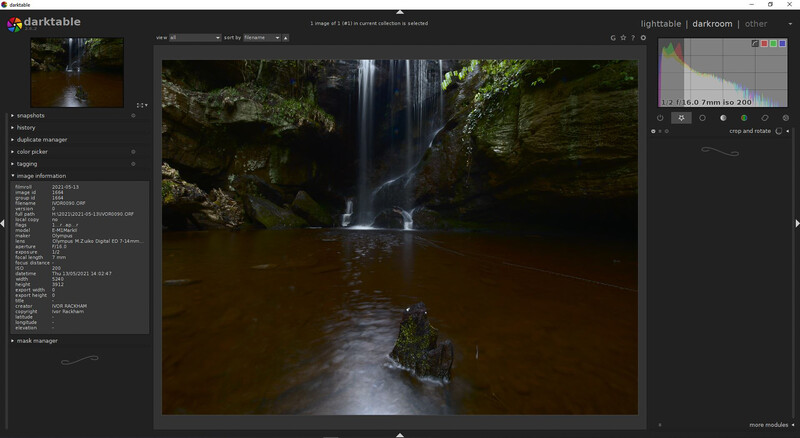This screenshot has height=438, width=800.
Task: Open the effects modules group
Action: (786, 118)
